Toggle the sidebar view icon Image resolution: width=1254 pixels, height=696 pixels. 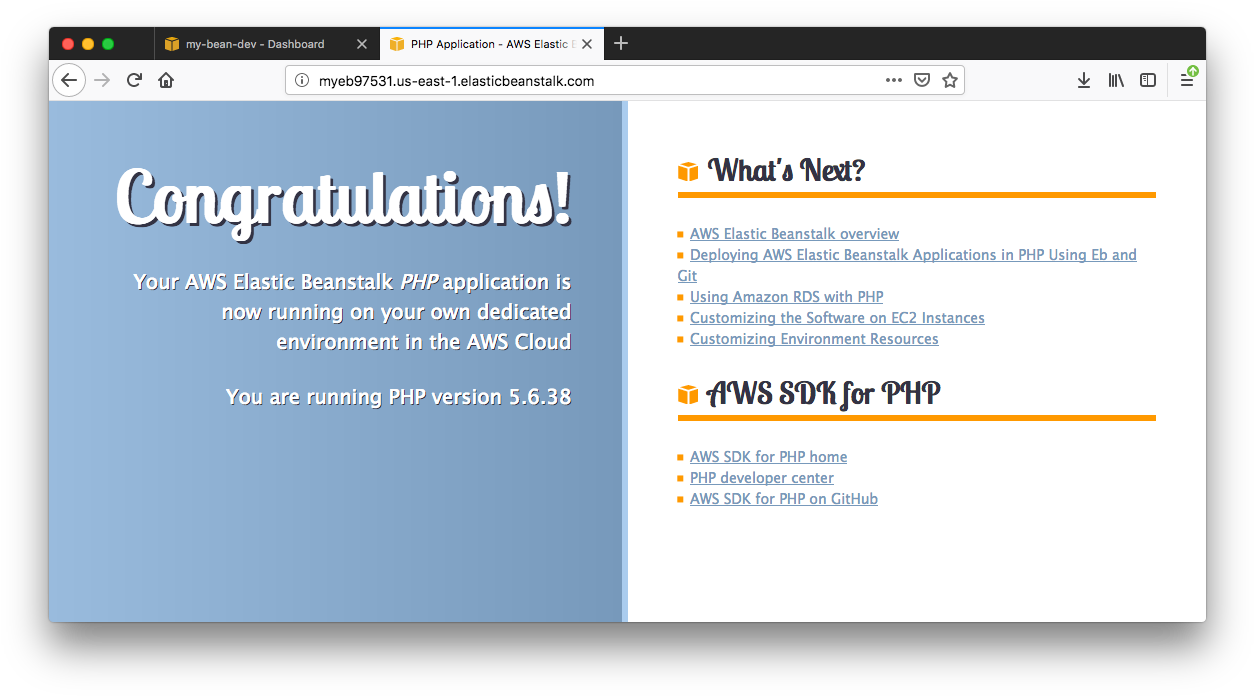pos(1148,80)
